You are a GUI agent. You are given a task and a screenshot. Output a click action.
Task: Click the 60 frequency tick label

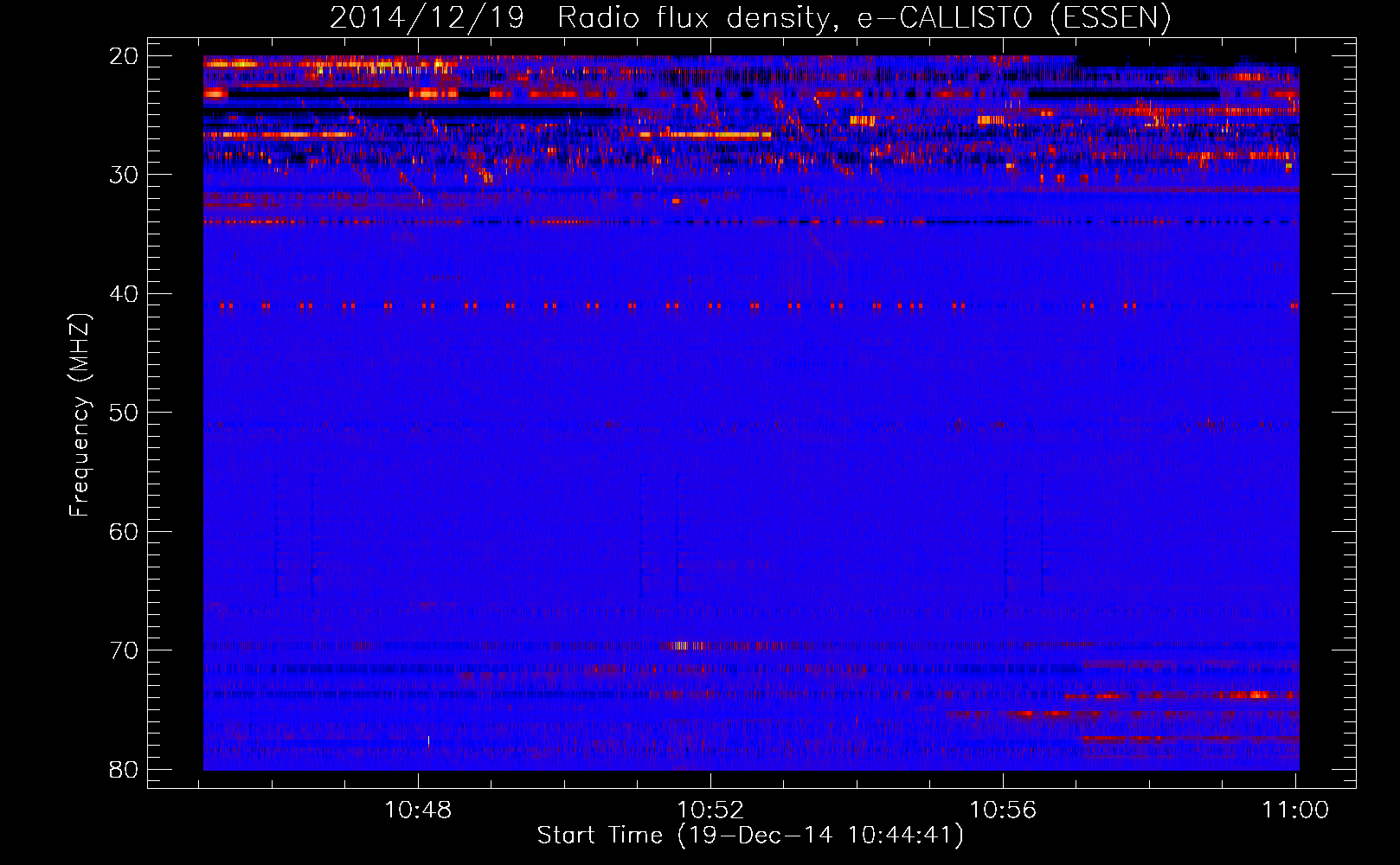[124, 532]
